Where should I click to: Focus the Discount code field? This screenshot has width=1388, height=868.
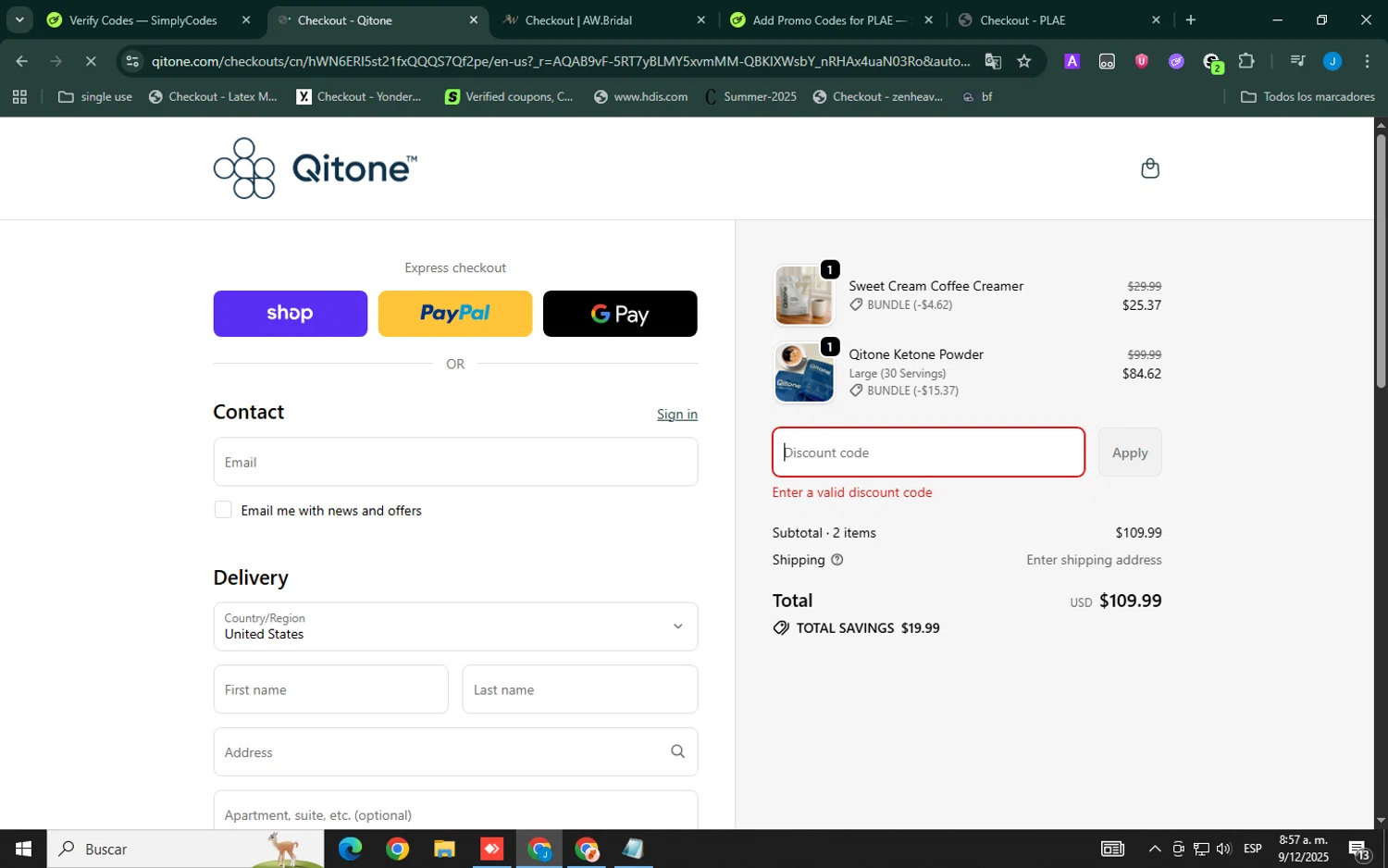(x=928, y=453)
